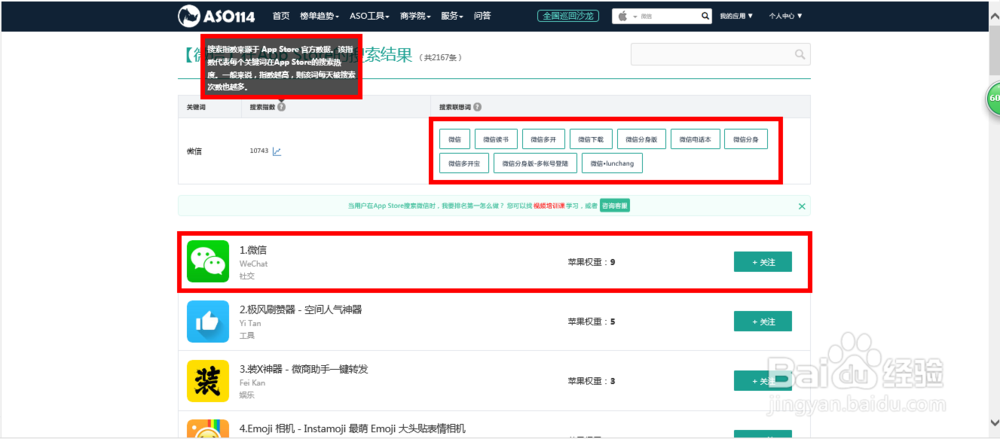Click the 苹果权重：5 text
Viewport: 1000px width, 439px height.
(591, 322)
